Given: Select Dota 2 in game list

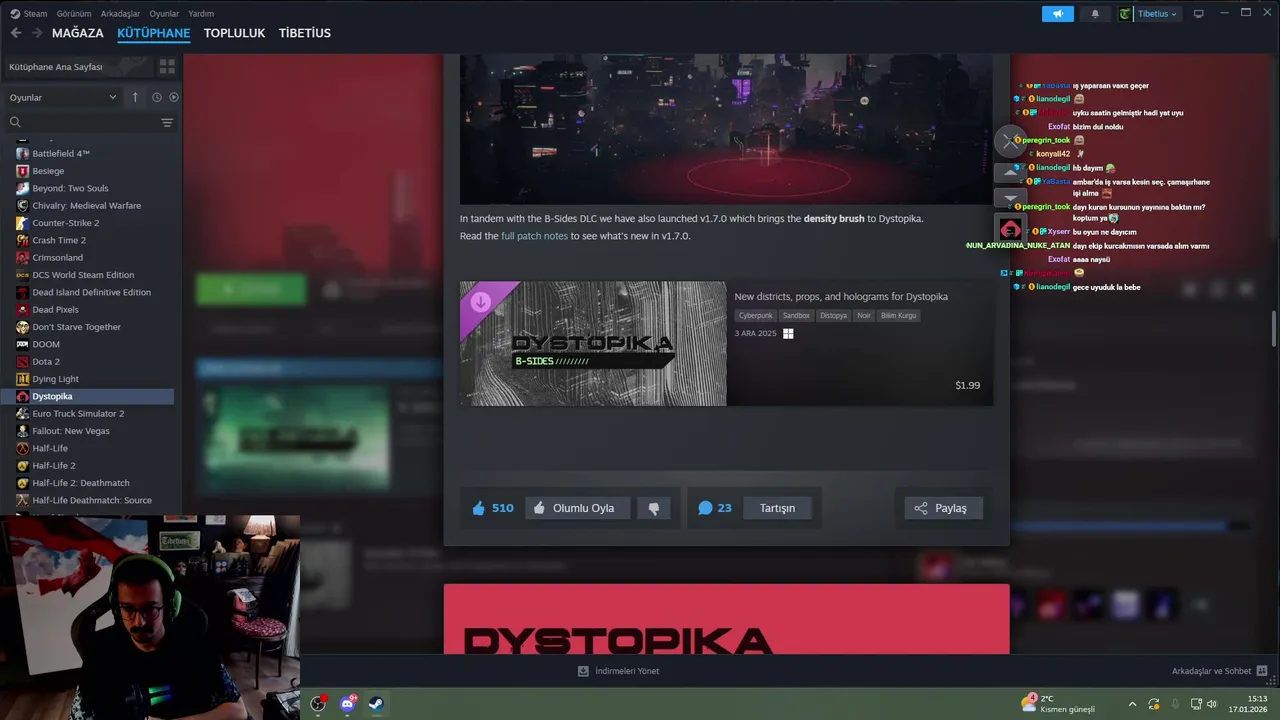Looking at the screenshot, I should click(x=46, y=362).
